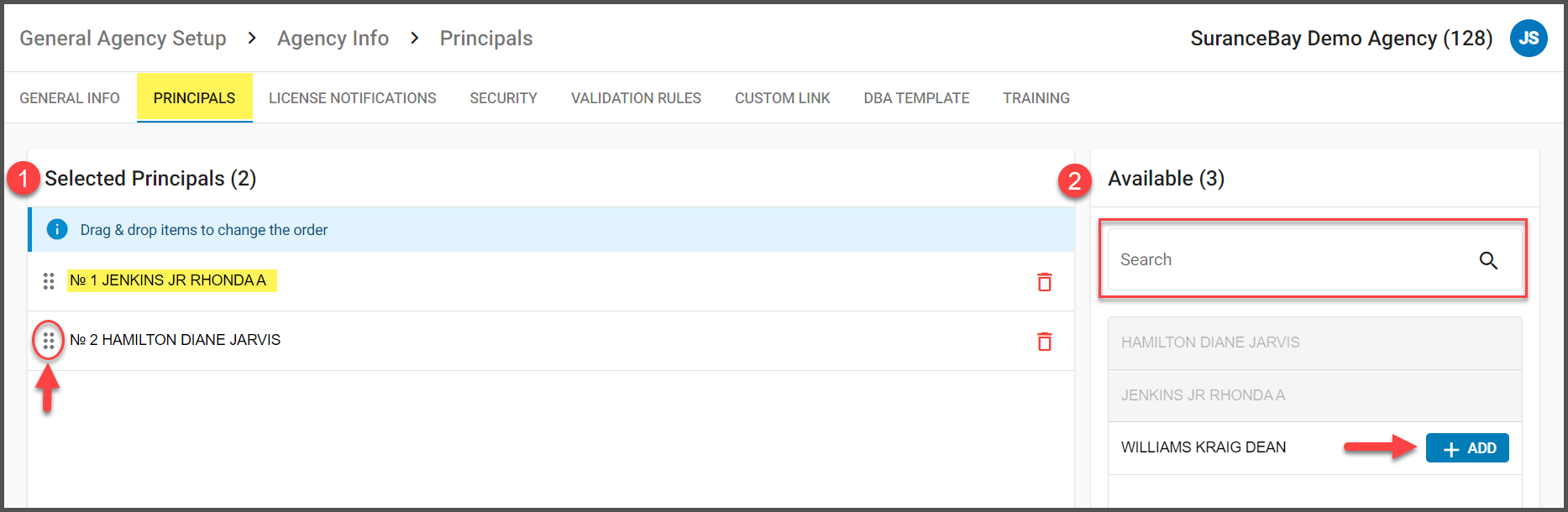
Task: Add WILLIAMS KRAIG DEAN with Add button
Action: pyautogui.click(x=1466, y=448)
